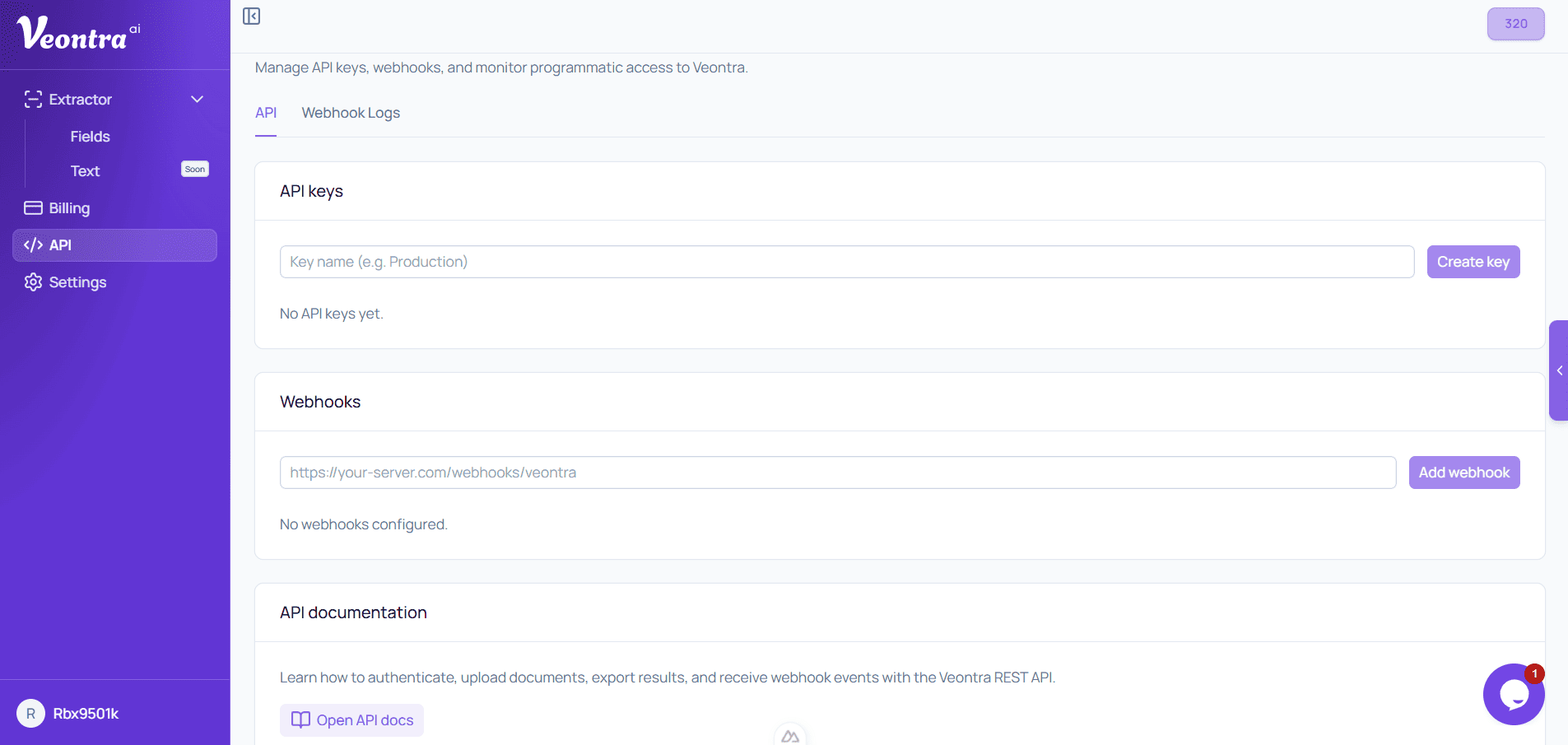Expand the Extractor menu chevron

tap(198, 100)
